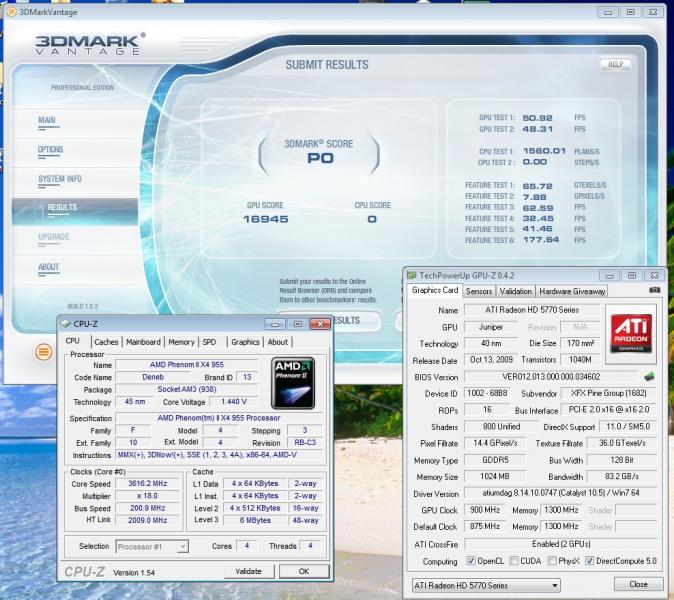This screenshot has width=674, height=600.
Task: Select RESULTS in the 3DMark sidebar
Action: click(x=75, y=211)
